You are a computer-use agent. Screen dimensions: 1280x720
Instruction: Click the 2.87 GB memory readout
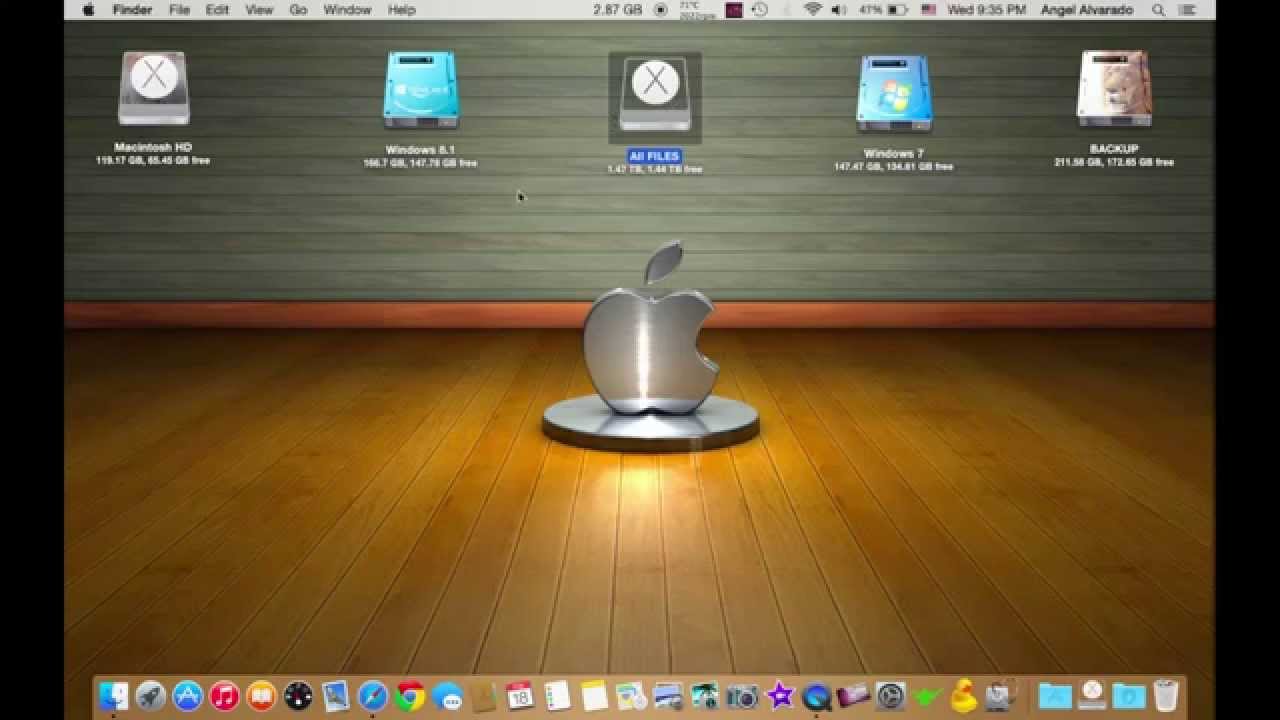[x=617, y=10]
